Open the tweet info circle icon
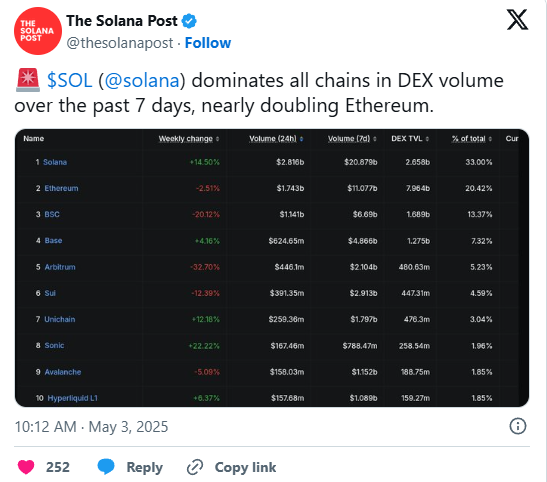This screenshot has height=482, width=547. pyautogui.click(x=518, y=426)
